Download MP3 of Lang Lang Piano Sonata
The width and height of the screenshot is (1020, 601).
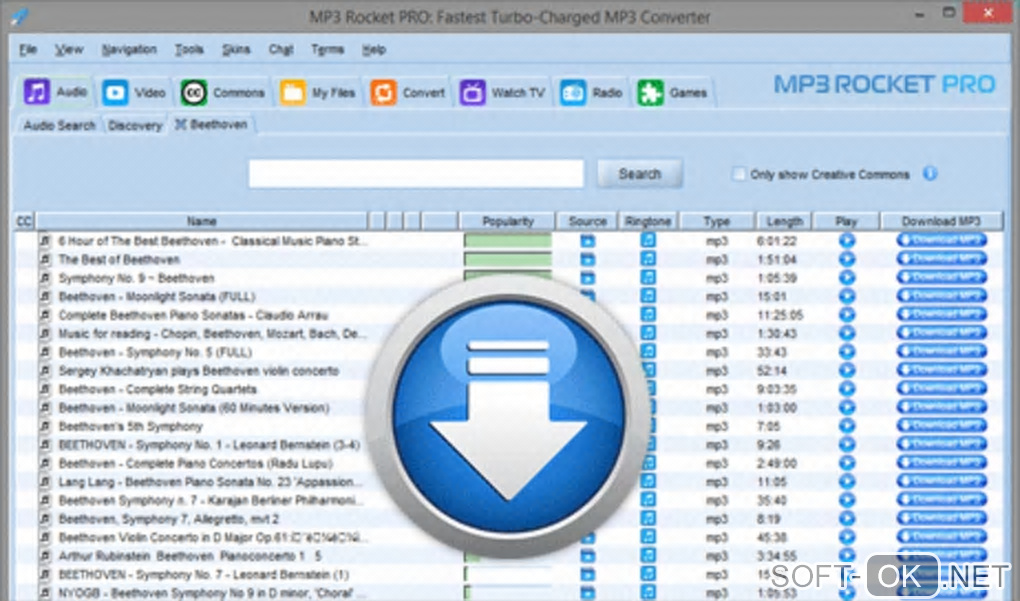click(941, 481)
